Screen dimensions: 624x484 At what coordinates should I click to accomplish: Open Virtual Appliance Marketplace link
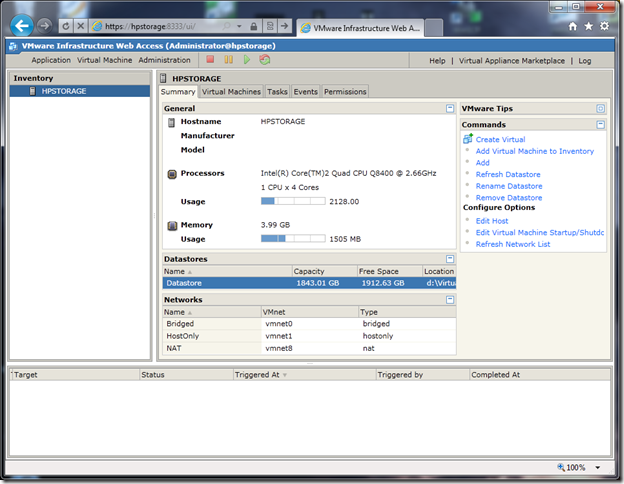pyautogui.click(x=511, y=61)
